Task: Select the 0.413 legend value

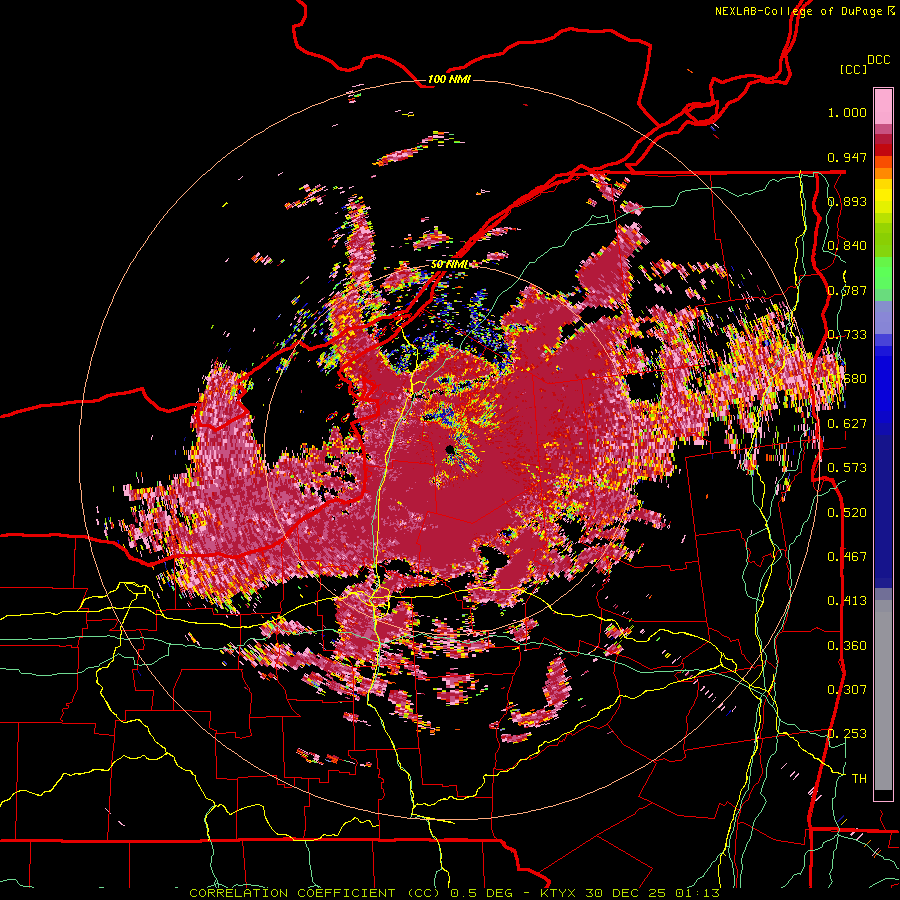Action: point(847,601)
